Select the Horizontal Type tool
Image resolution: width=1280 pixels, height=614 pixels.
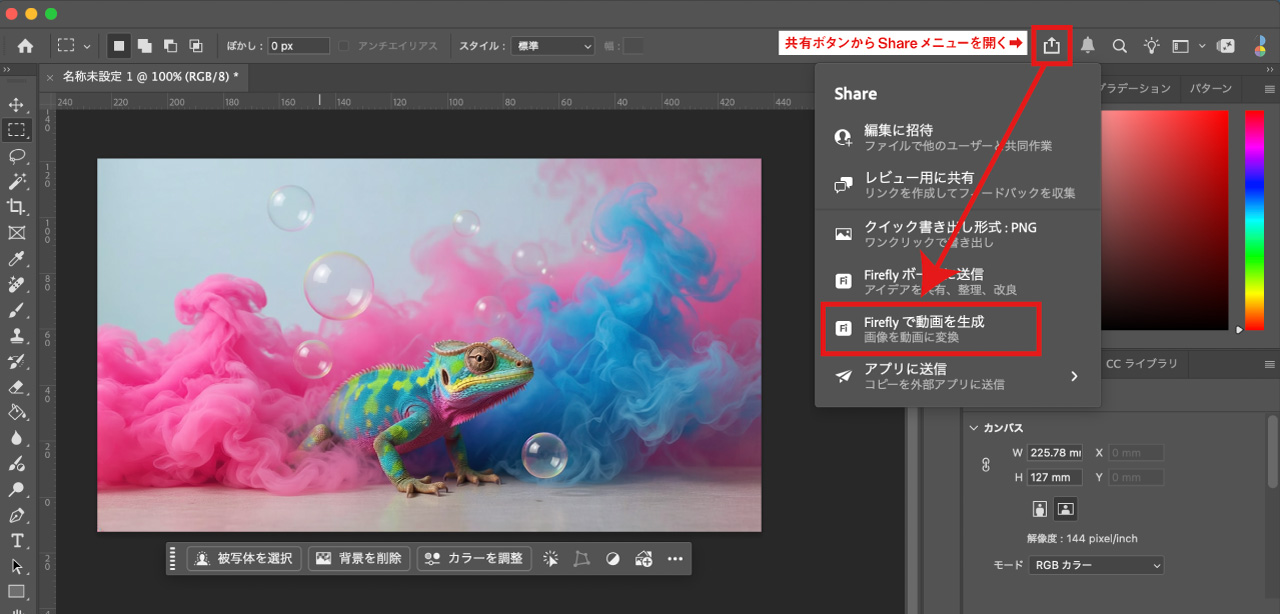[x=16, y=541]
